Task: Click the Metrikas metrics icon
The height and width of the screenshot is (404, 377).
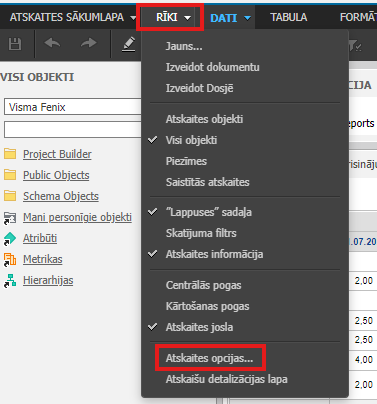Action: point(10,260)
